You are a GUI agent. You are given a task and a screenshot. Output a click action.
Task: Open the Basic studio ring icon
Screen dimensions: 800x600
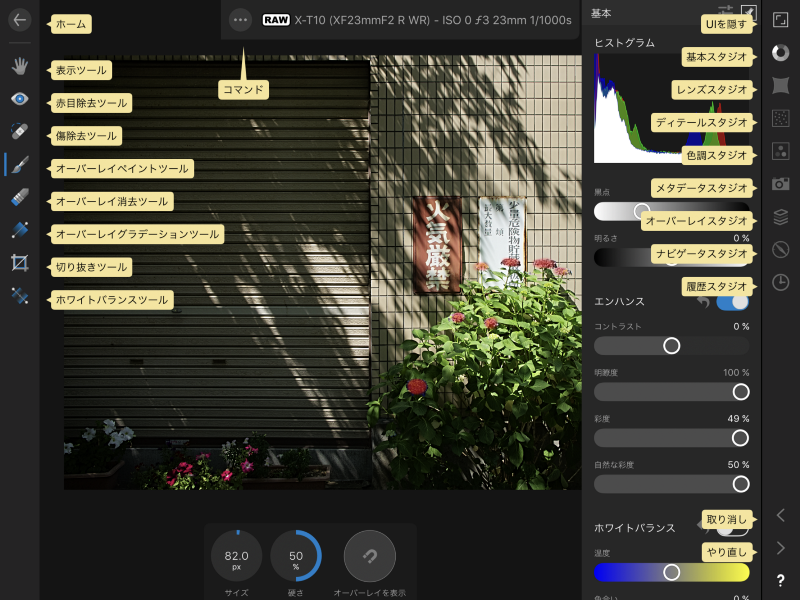click(781, 53)
